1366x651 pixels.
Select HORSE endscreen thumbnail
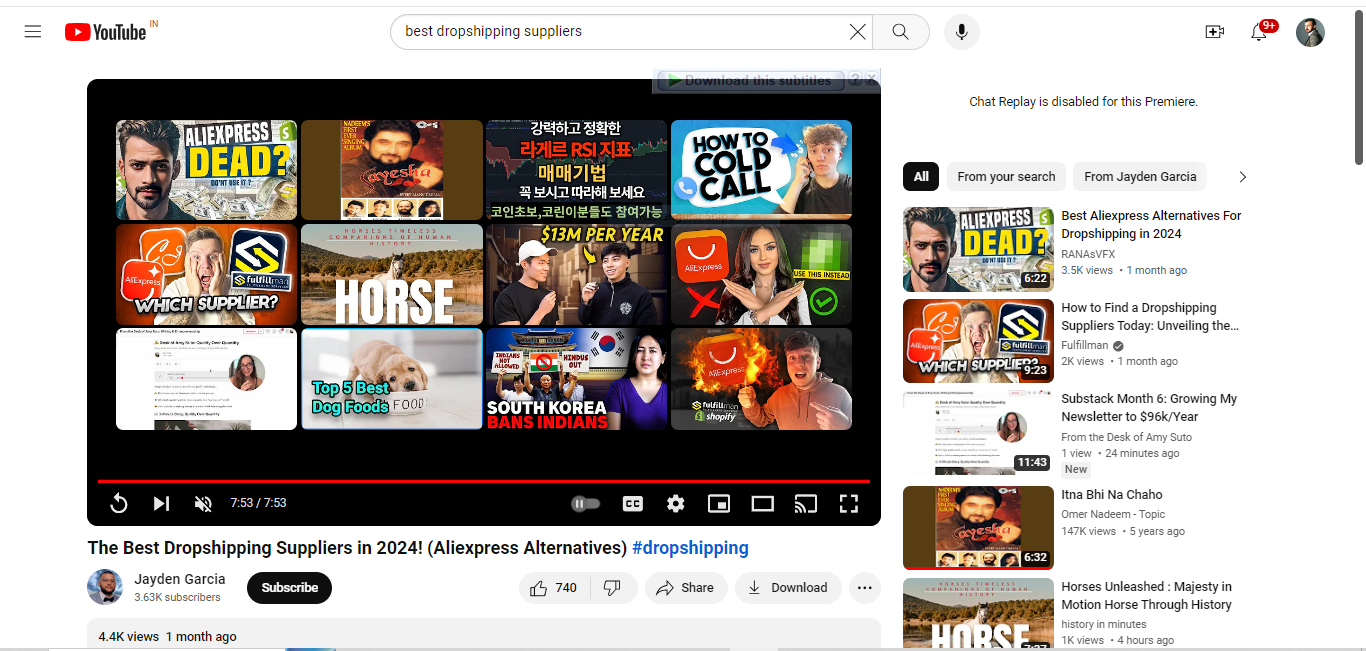pos(392,275)
